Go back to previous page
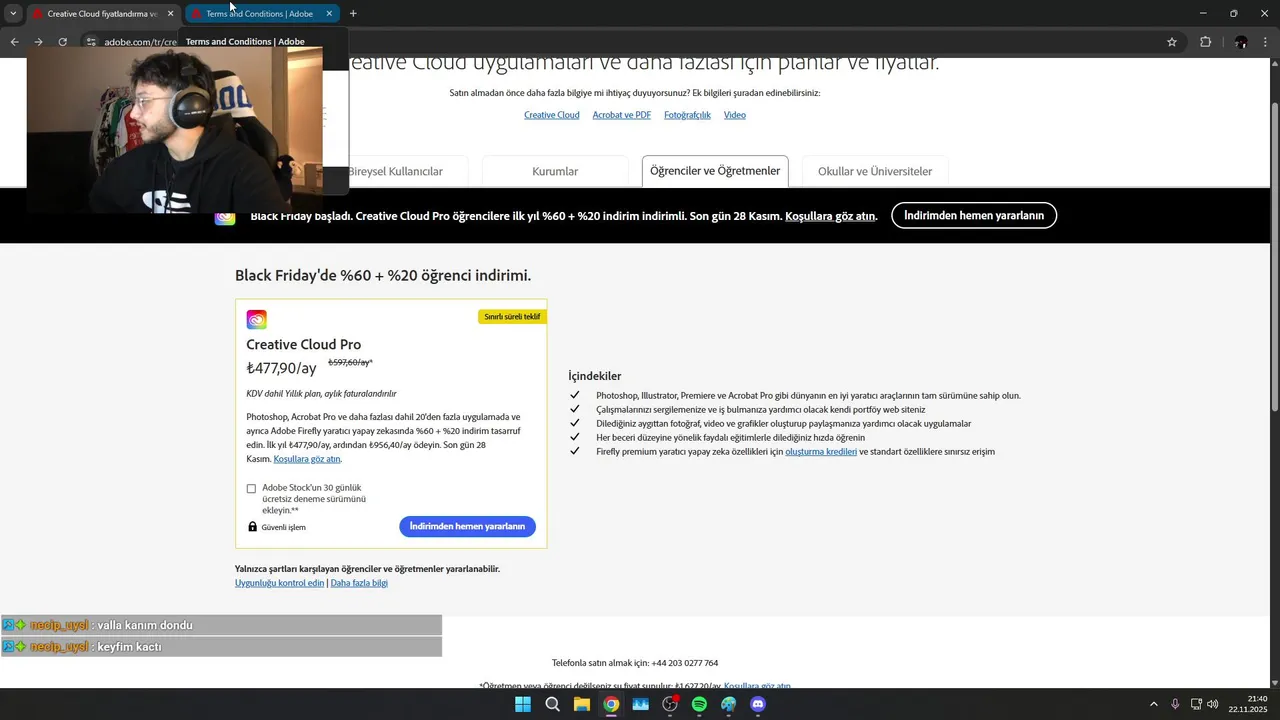The width and height of the screenshot is (1280, 720). (x=14, y=42)
